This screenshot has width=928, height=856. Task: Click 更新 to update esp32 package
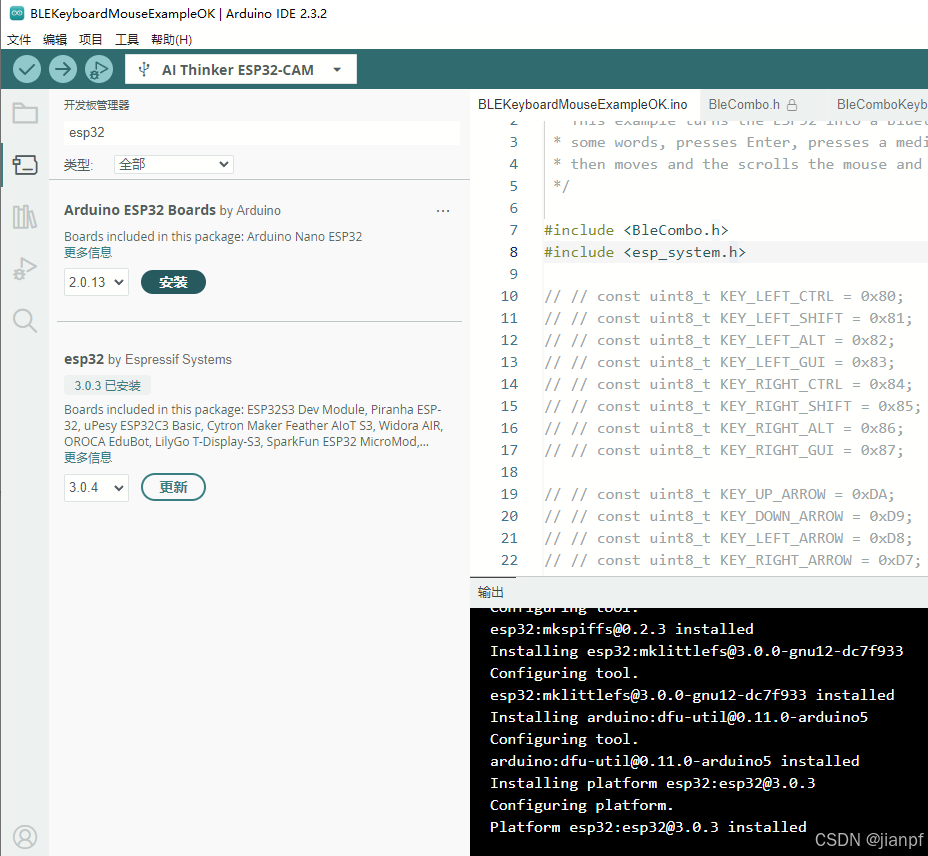173,487
